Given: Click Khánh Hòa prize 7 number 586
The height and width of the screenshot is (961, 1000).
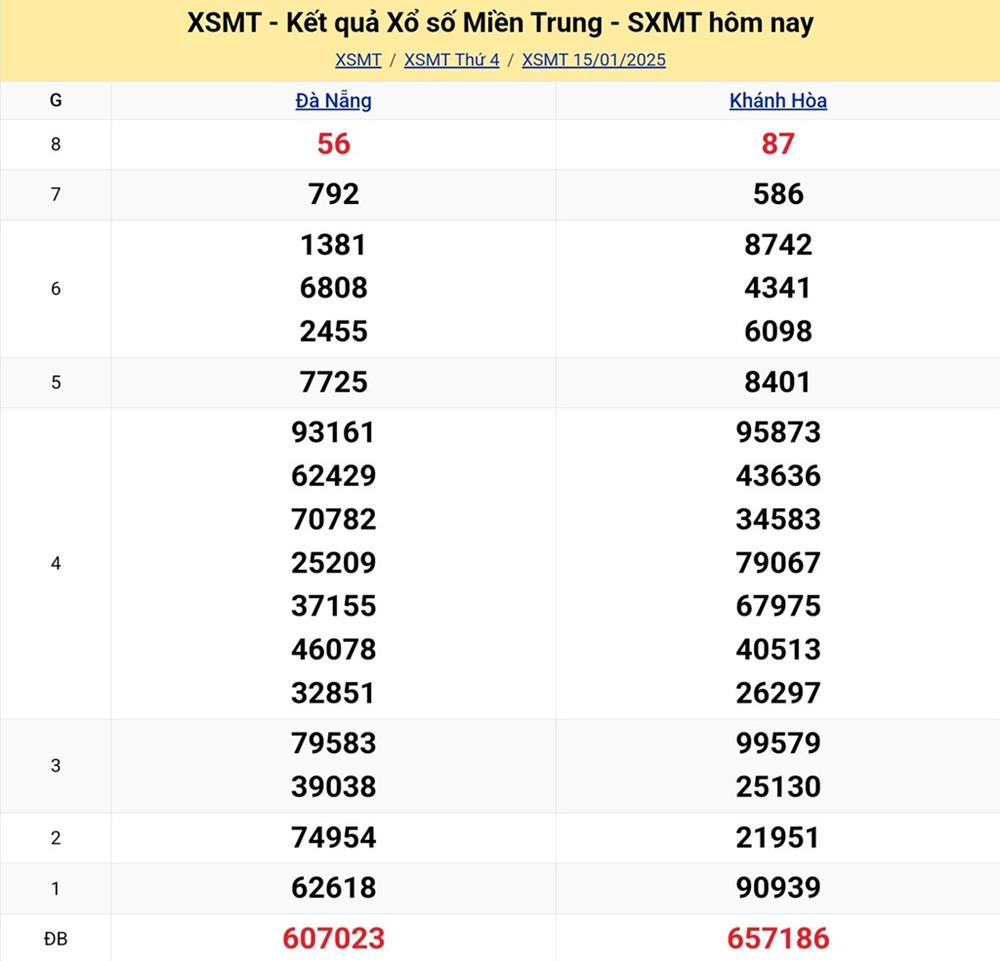Looking at the screenshot, I should click(x=778, y=194).
